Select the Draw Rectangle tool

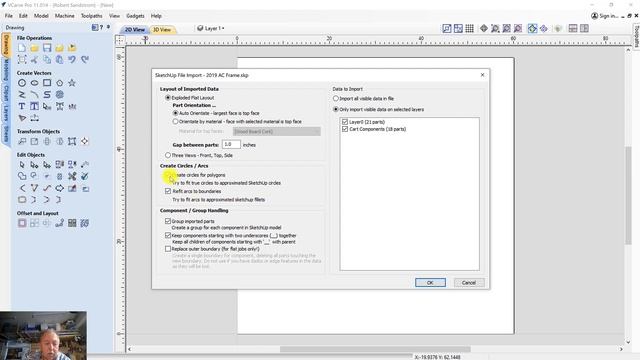point(47,83)
